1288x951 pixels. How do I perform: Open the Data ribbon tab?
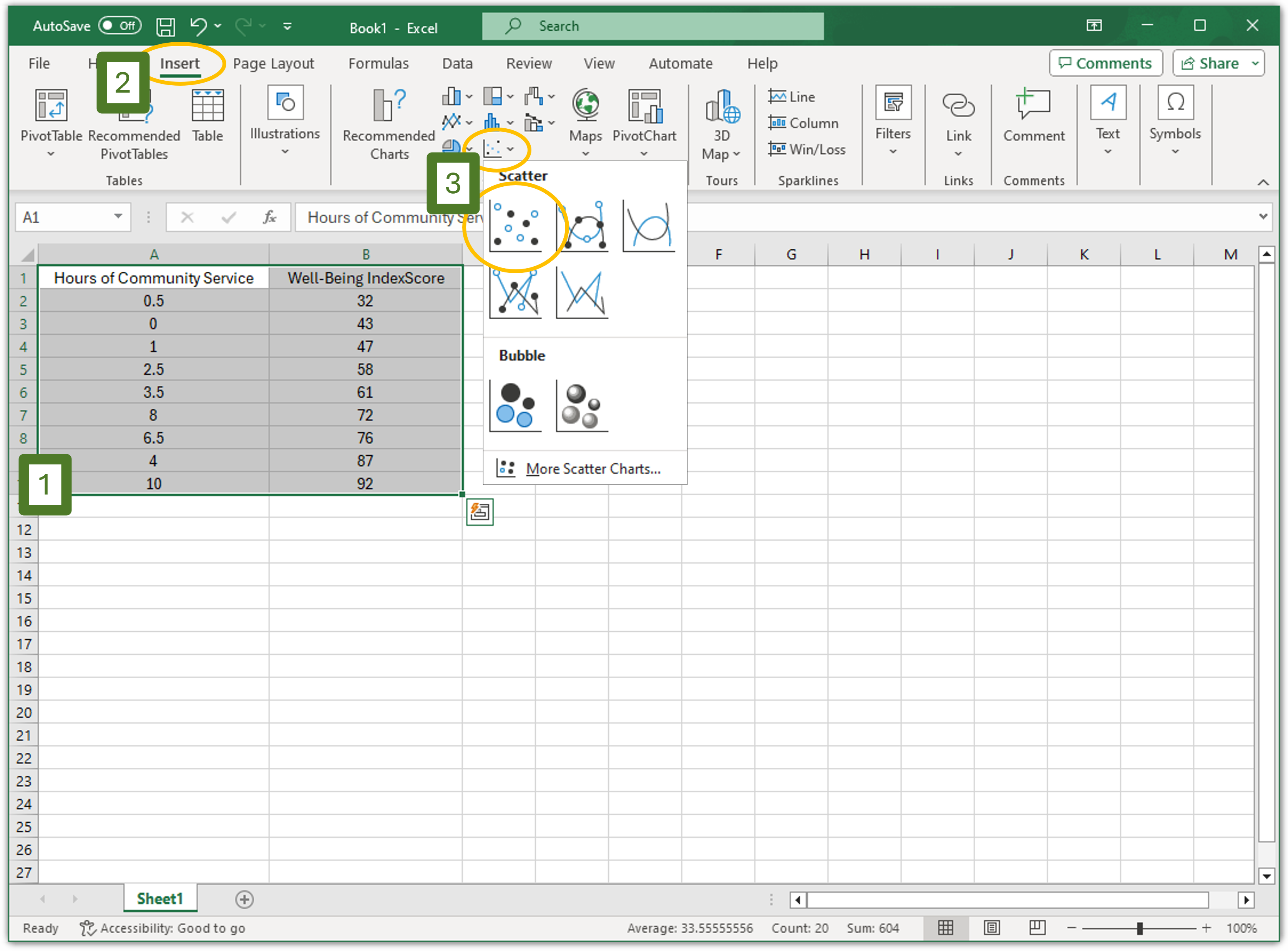click(x=458, y=63)
